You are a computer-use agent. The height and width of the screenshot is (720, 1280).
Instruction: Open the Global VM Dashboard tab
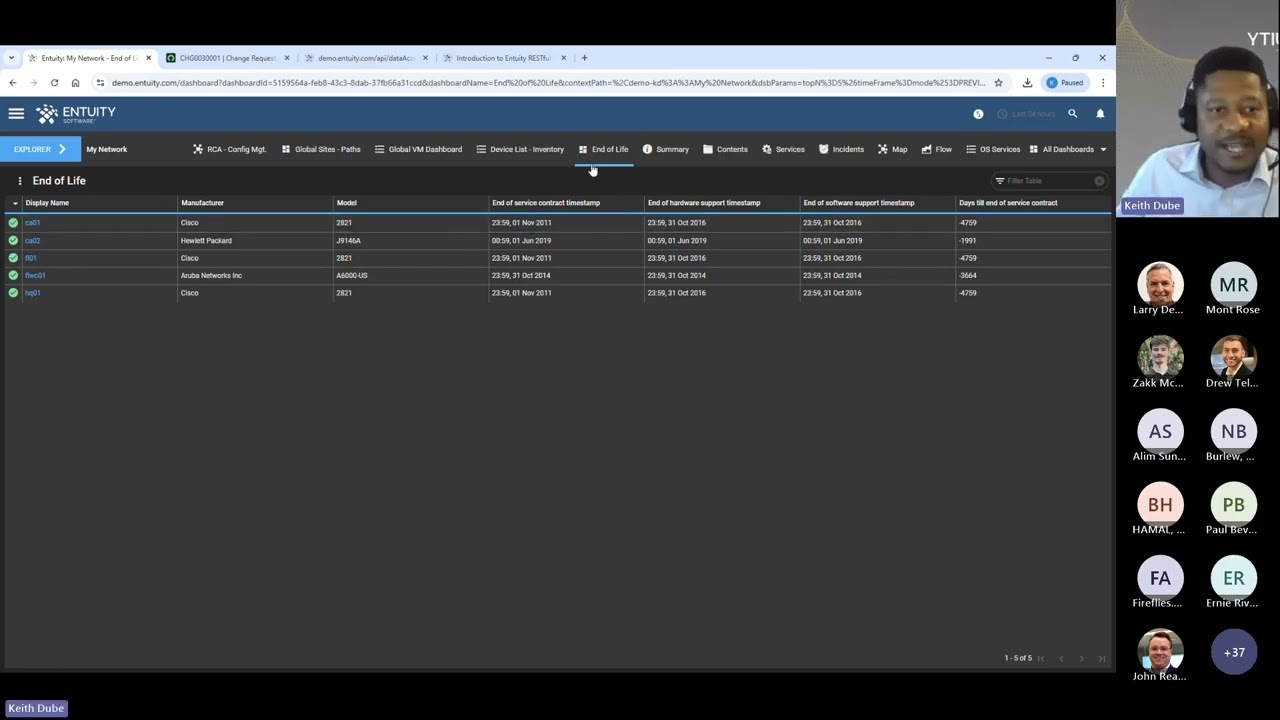click(x=418, y=149)
